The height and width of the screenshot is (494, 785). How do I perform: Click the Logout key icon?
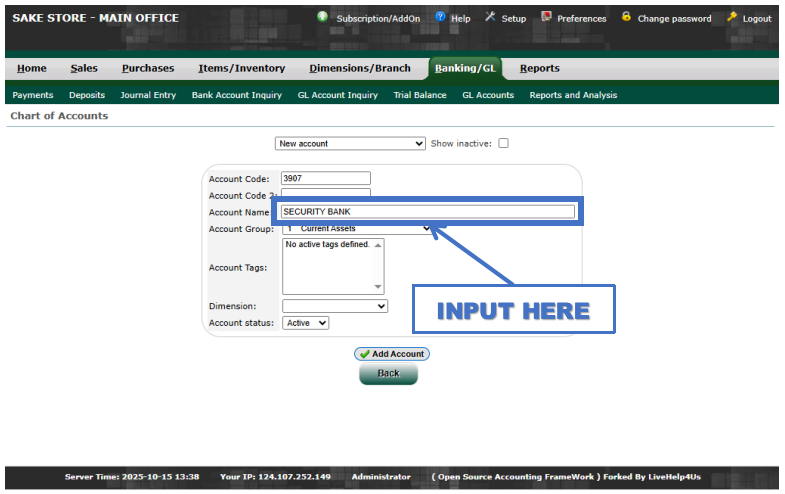[732, 17]
